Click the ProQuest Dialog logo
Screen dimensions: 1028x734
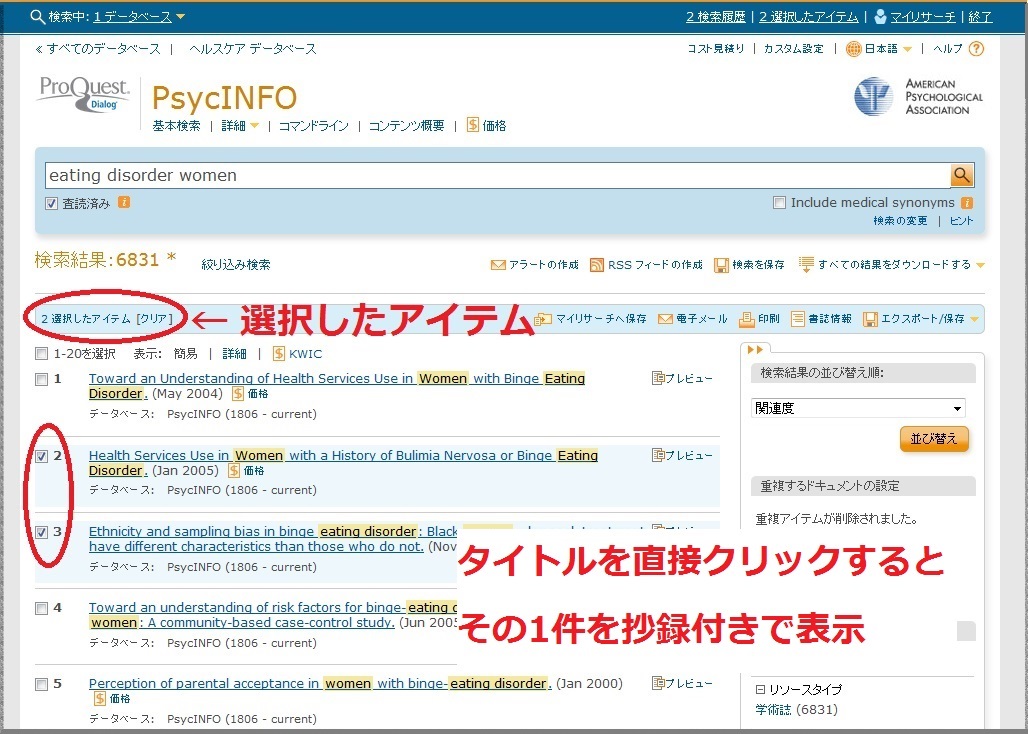pos(84,94)
